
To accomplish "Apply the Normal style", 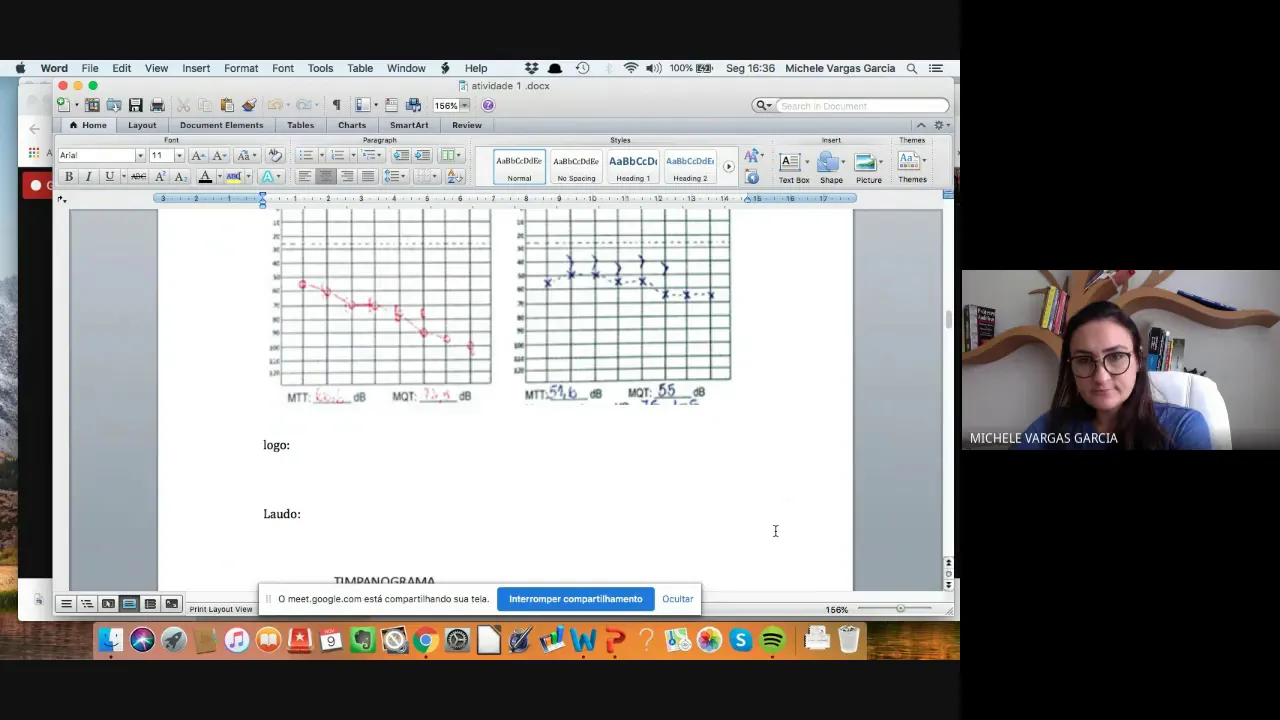I will pyautogui.click(x=519, y=166).
